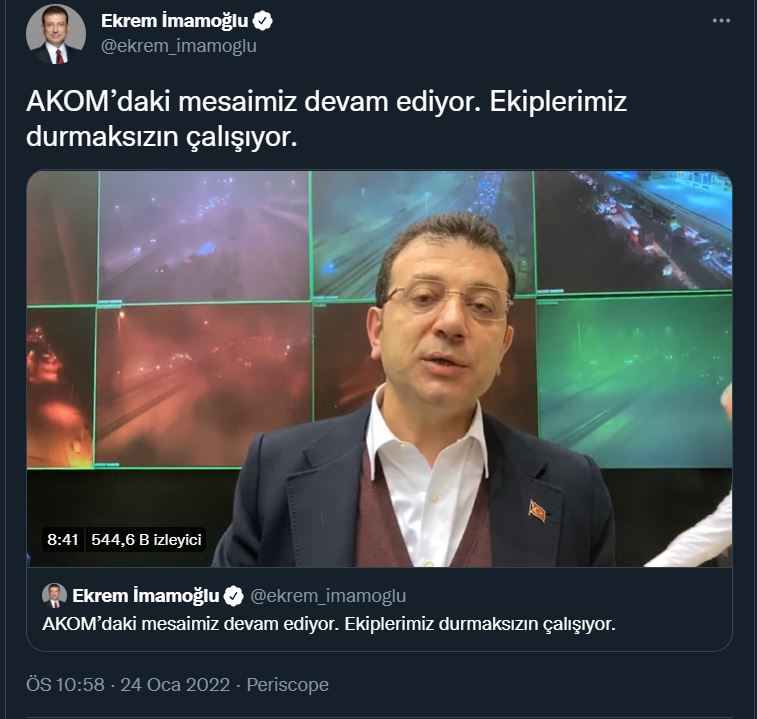Click verified badge beside the header display name
The image size is (757, 719).
tap(263, 21)
